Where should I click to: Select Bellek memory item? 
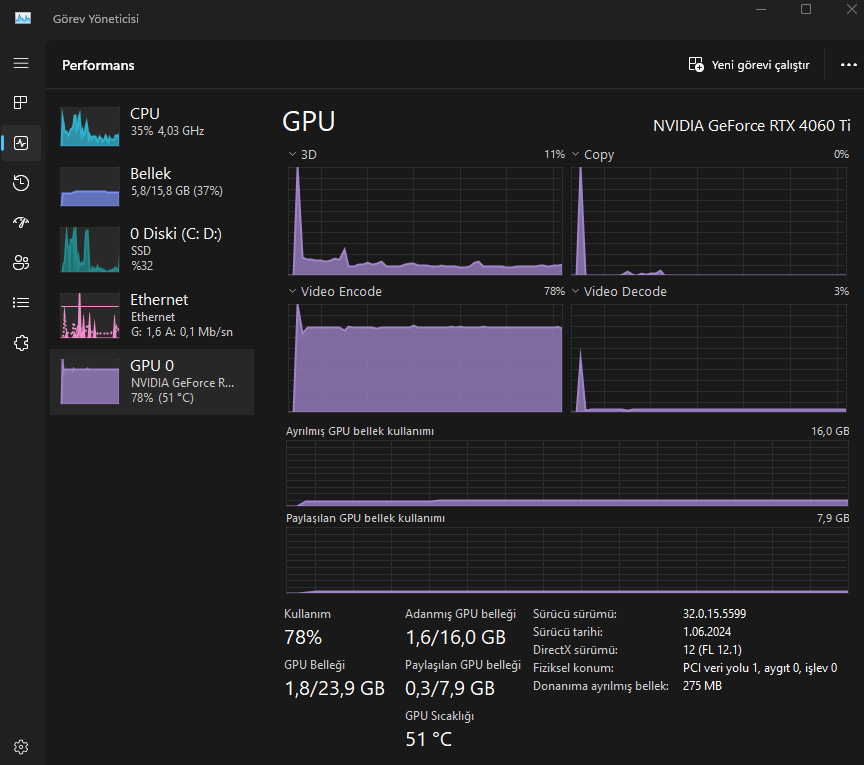point(152,186)
